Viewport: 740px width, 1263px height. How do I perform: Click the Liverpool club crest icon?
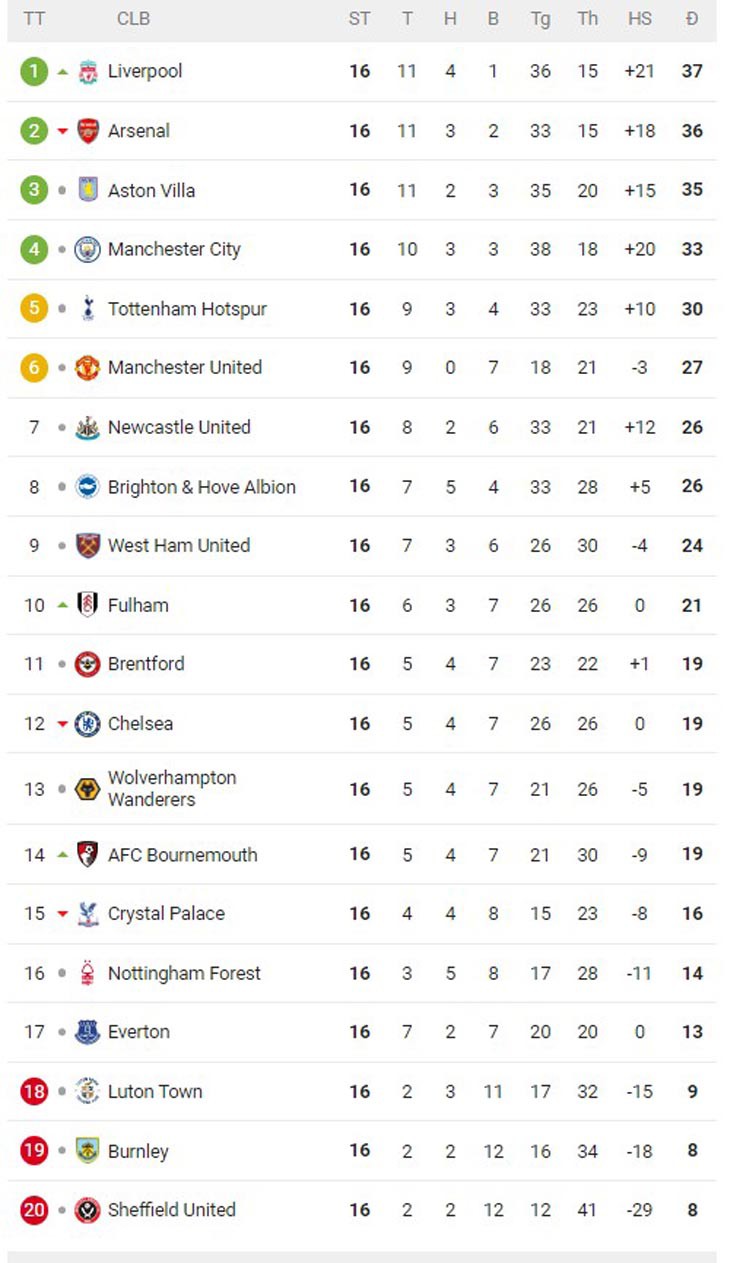(x=88, y=71)
